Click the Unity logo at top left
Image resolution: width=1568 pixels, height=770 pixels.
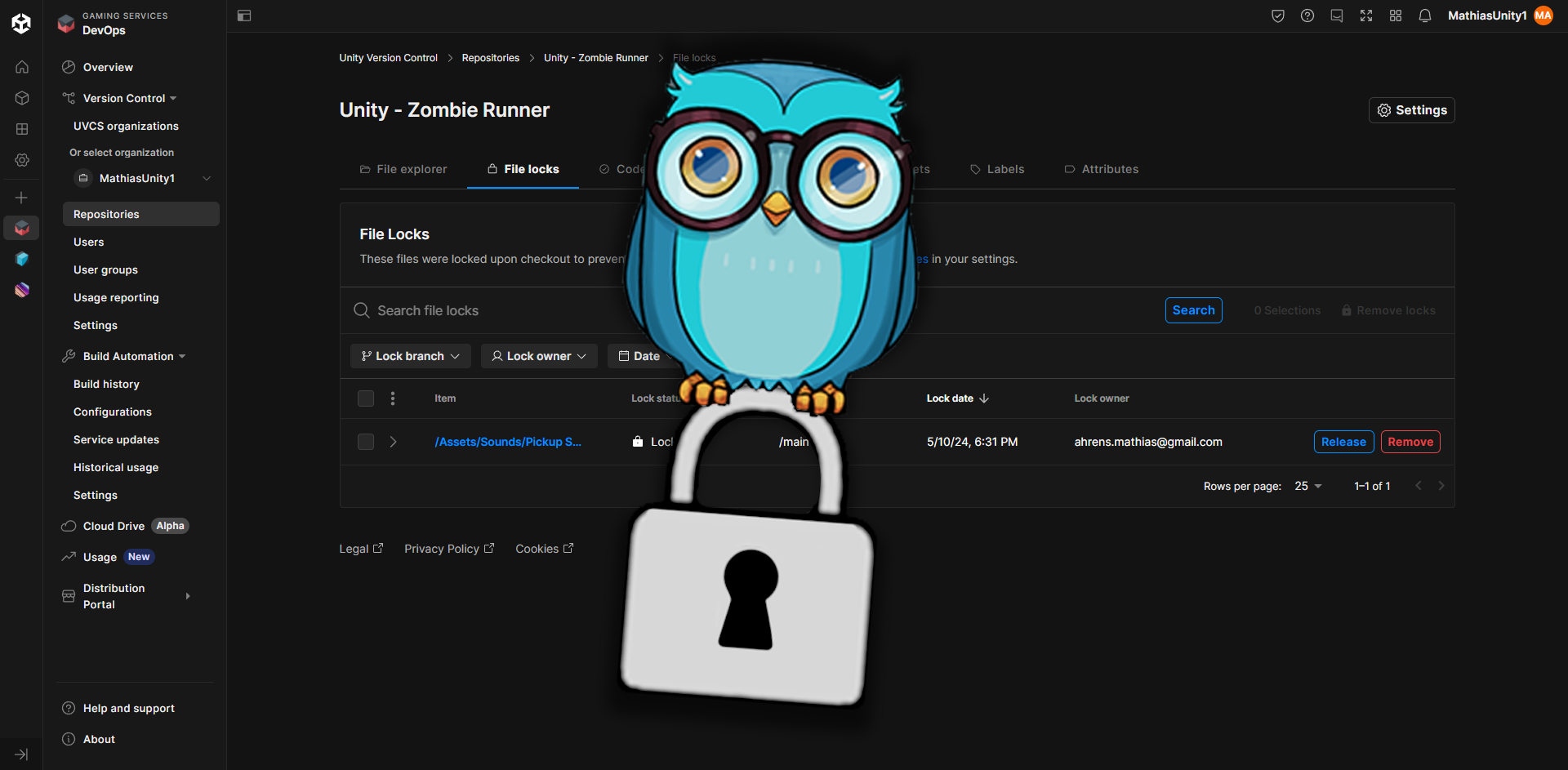(x=21, y=23)
